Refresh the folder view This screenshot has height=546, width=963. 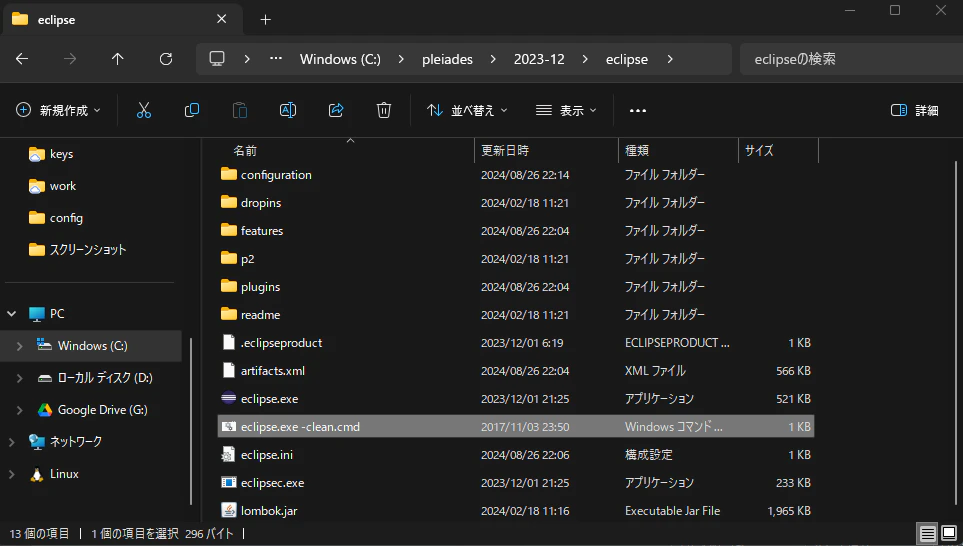pos(166,59)
